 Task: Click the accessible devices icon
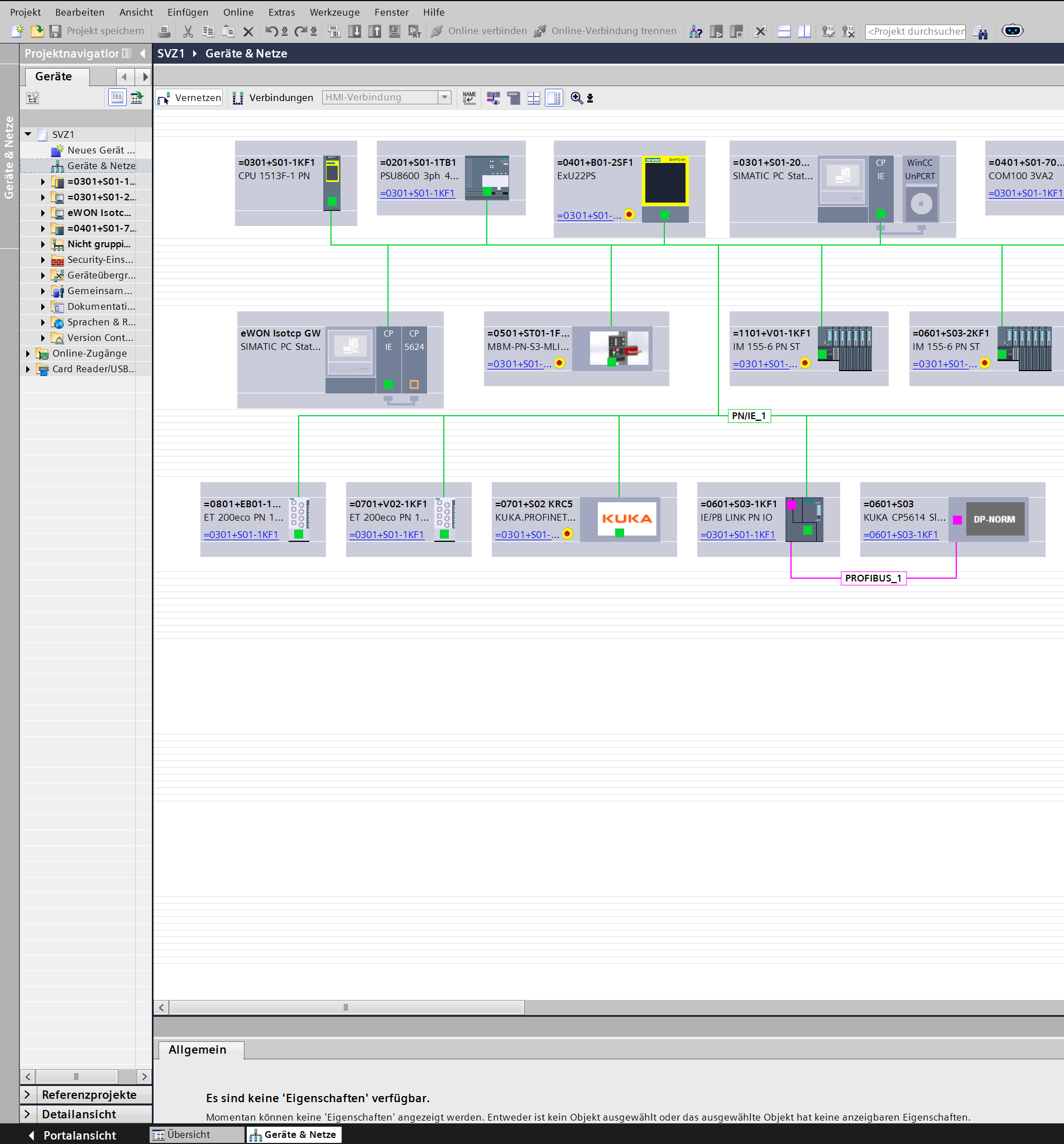coord(696,32)
